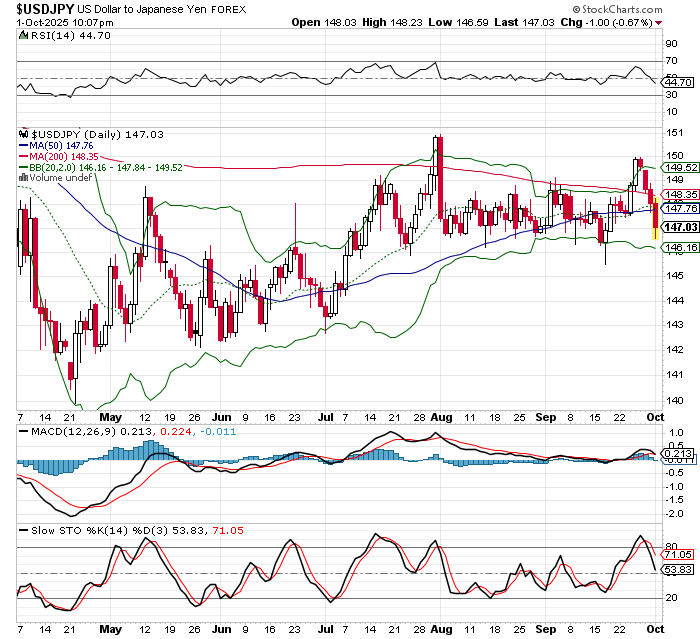Click the red MA(200) legend line

25,156
